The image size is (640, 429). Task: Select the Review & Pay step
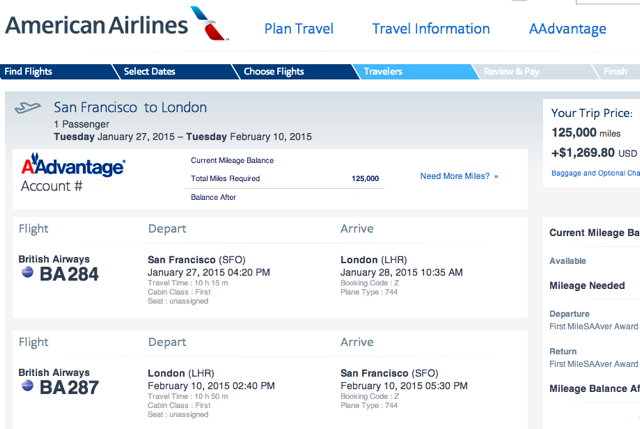(533, 71)
